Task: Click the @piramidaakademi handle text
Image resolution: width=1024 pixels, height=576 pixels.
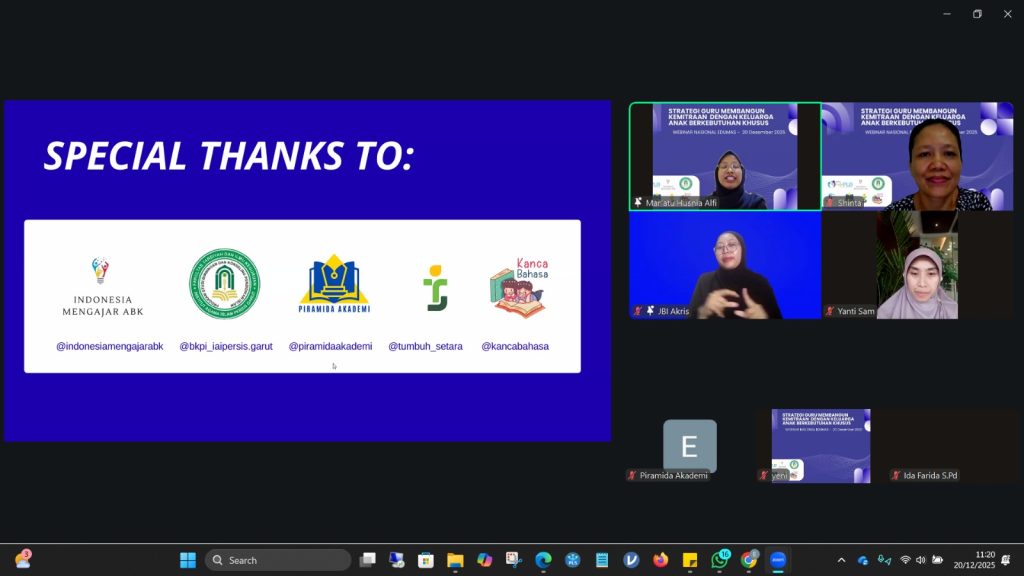Action: 330,346
